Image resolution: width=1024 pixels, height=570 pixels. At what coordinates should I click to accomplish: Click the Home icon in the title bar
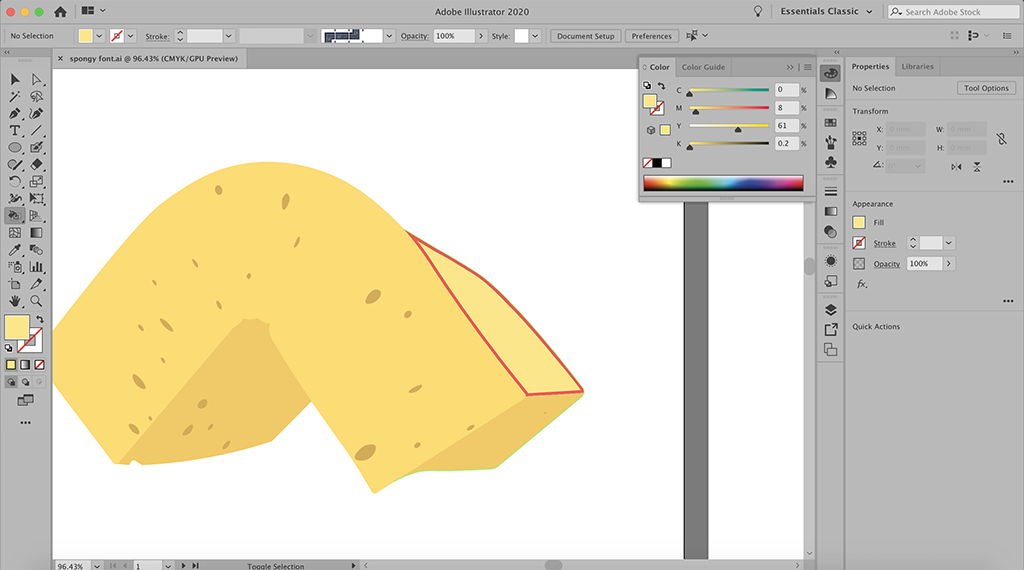tap(60, 12)
